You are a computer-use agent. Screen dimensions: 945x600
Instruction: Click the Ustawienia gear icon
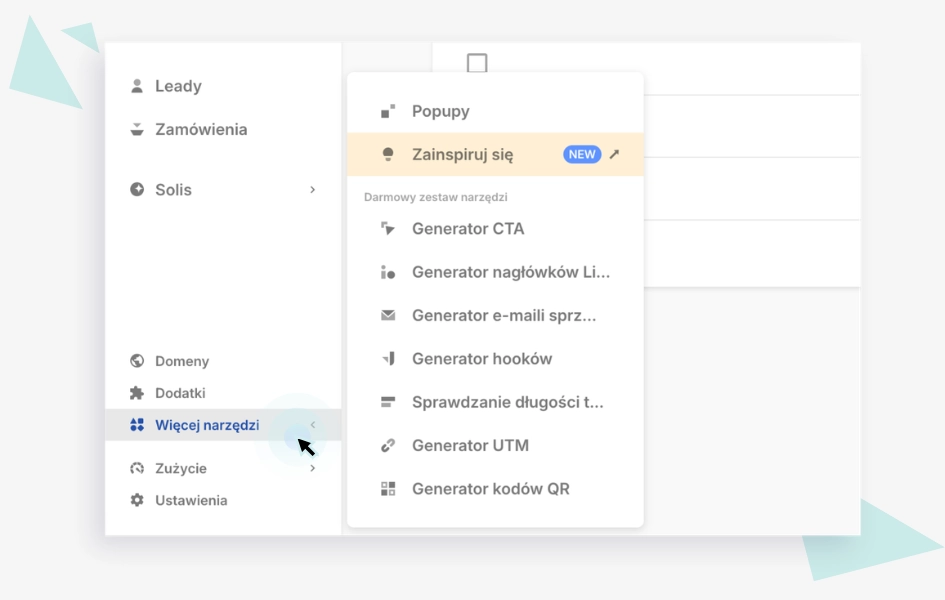point(137,500)
